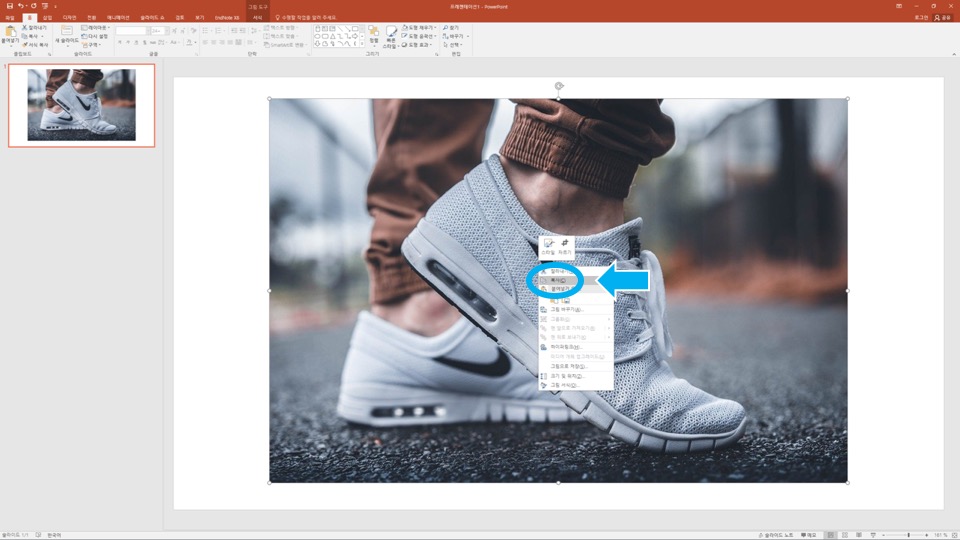Click the 정렬 (Arrange) icon
Screen dimensions: 960x540
point(373,35)
